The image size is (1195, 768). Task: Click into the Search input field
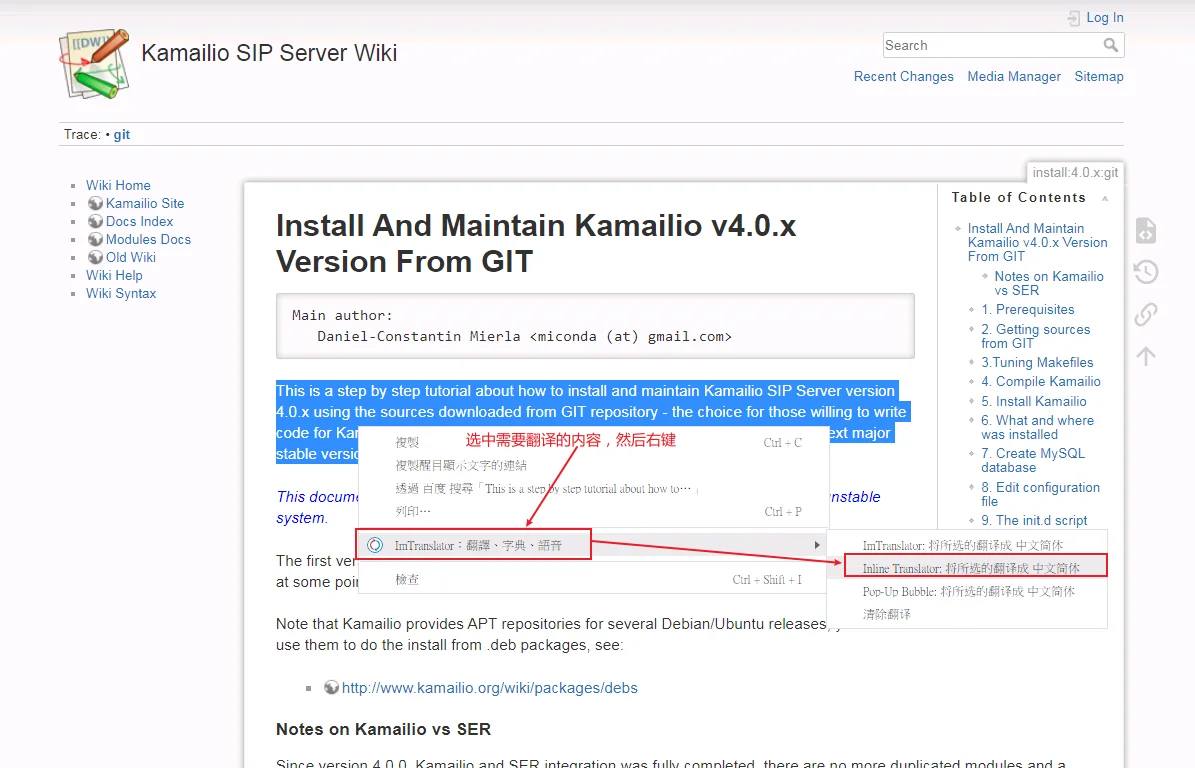(x=992, y=46)
